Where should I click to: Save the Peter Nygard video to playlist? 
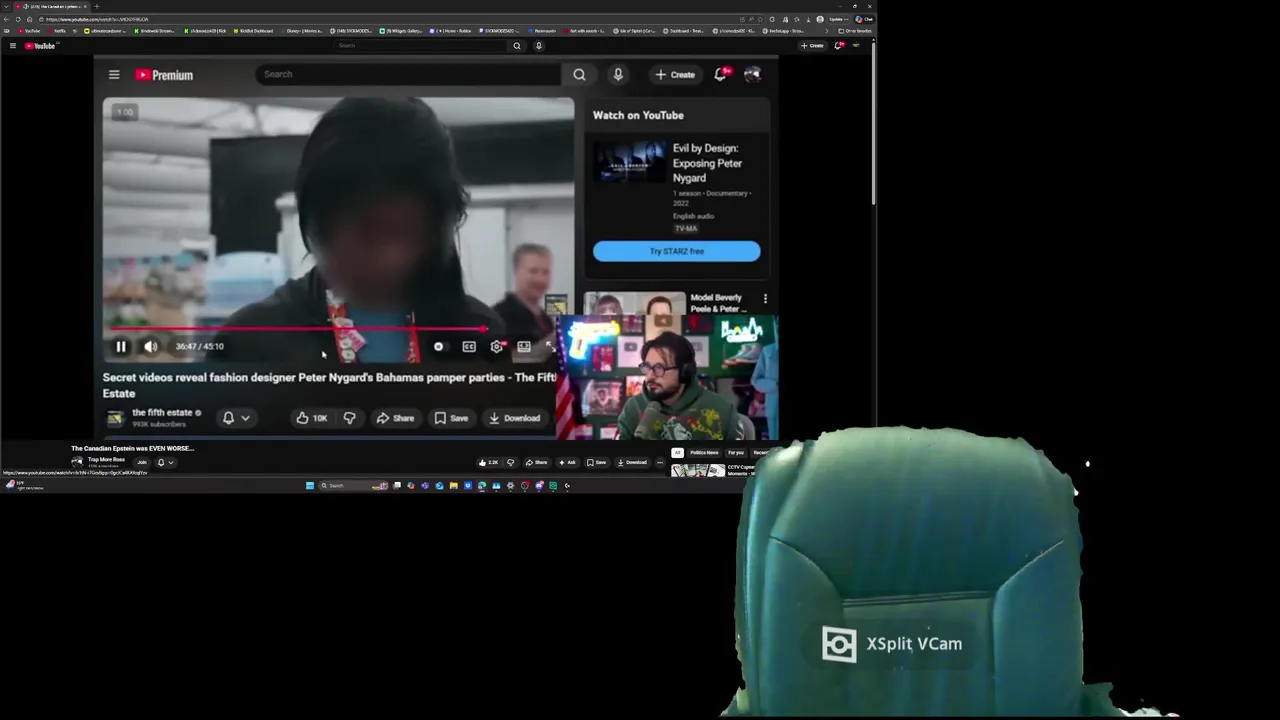point(451,418)
